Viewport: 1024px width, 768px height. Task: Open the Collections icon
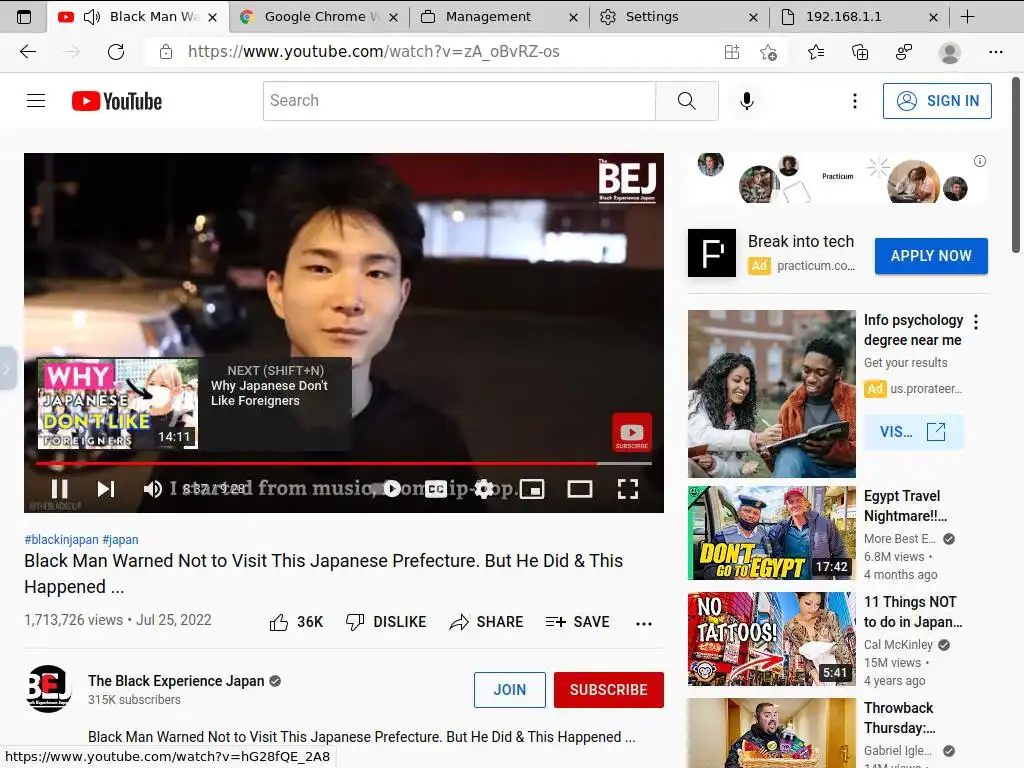860,52
